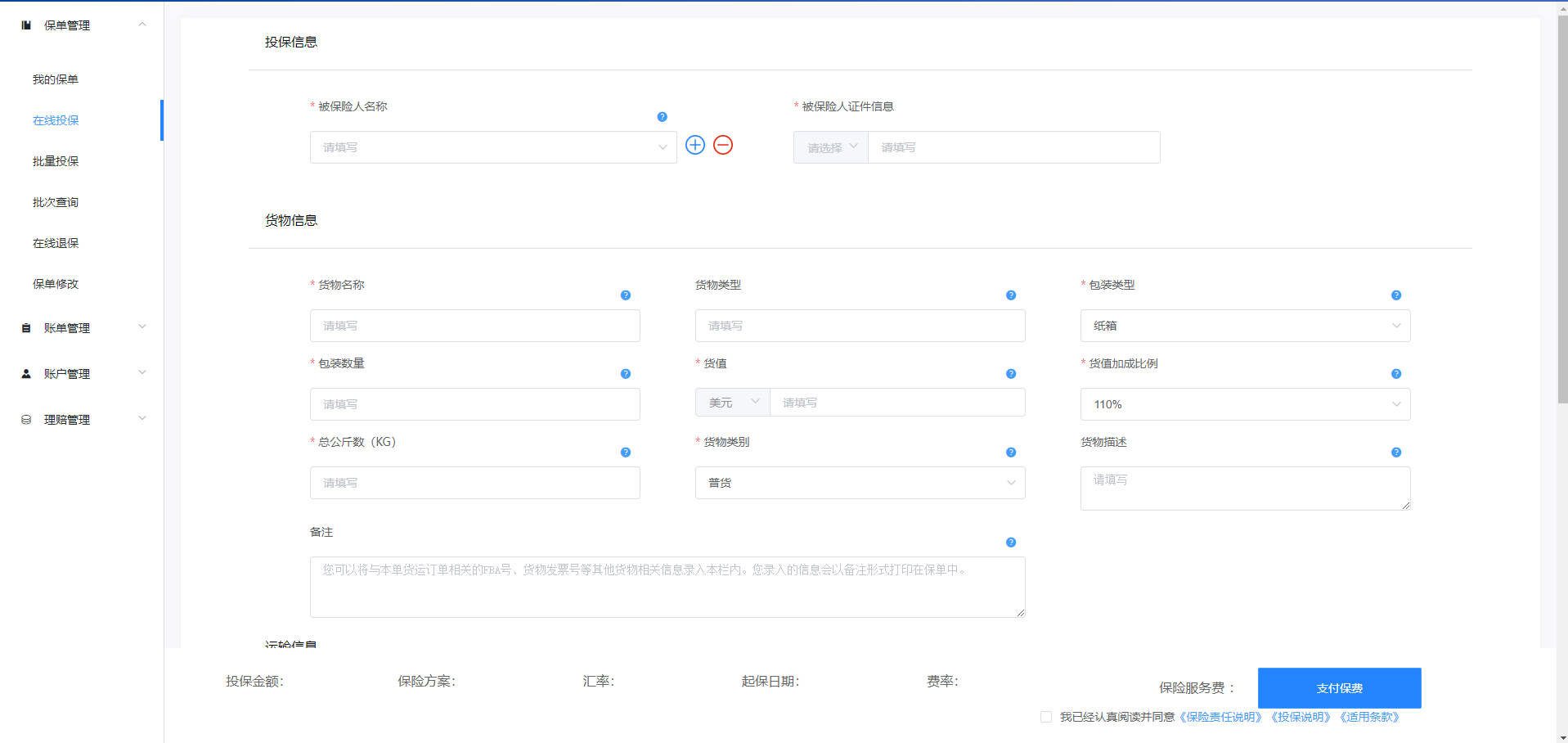Expand the 账户管理 menu chevron

tap(142, 373)
